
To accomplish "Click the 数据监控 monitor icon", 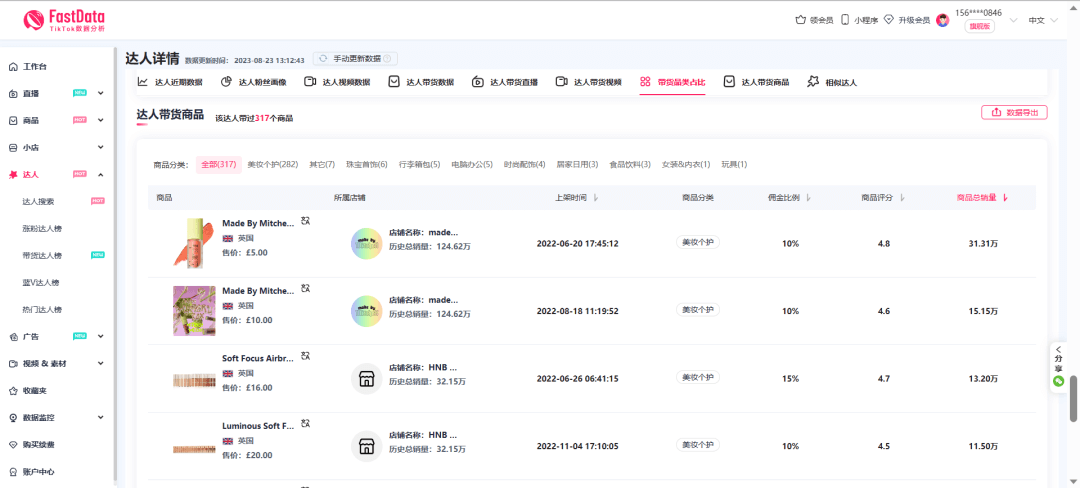I will 12,418.
